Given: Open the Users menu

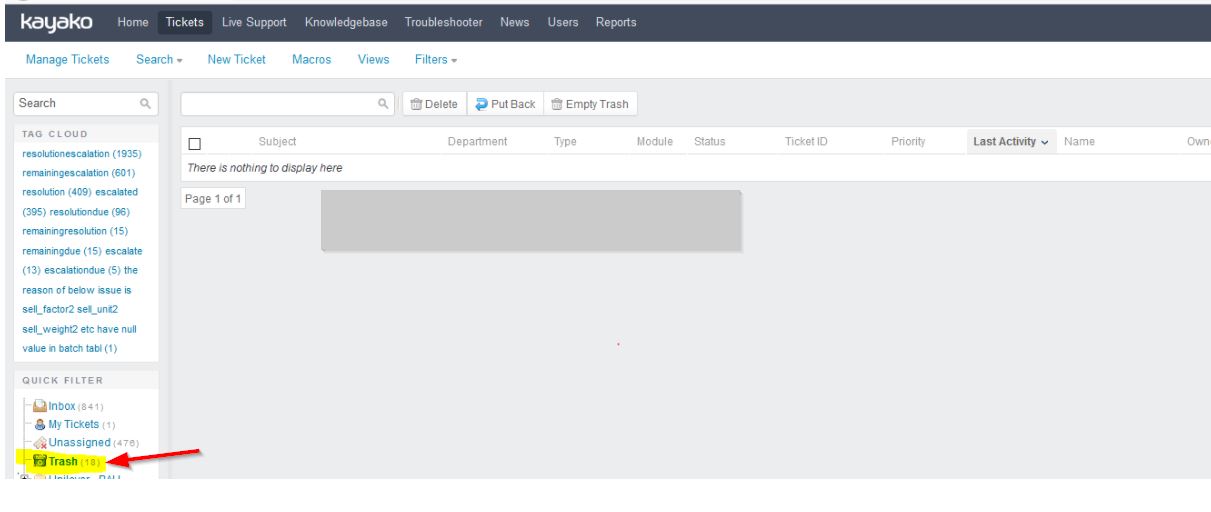Looking at the screenshot, I should [x=563, y=22].
